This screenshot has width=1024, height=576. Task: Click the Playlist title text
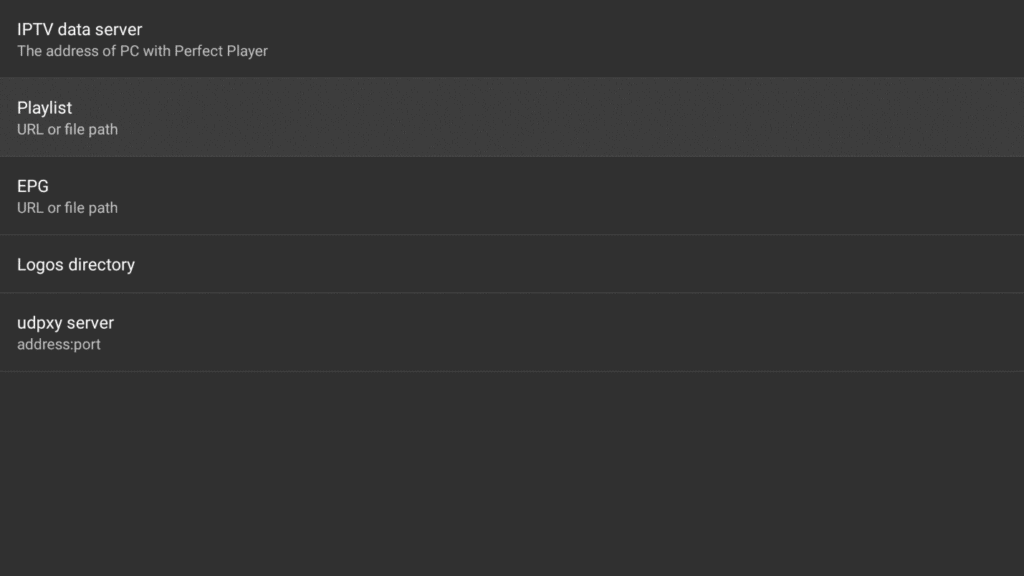coord(44,107)
